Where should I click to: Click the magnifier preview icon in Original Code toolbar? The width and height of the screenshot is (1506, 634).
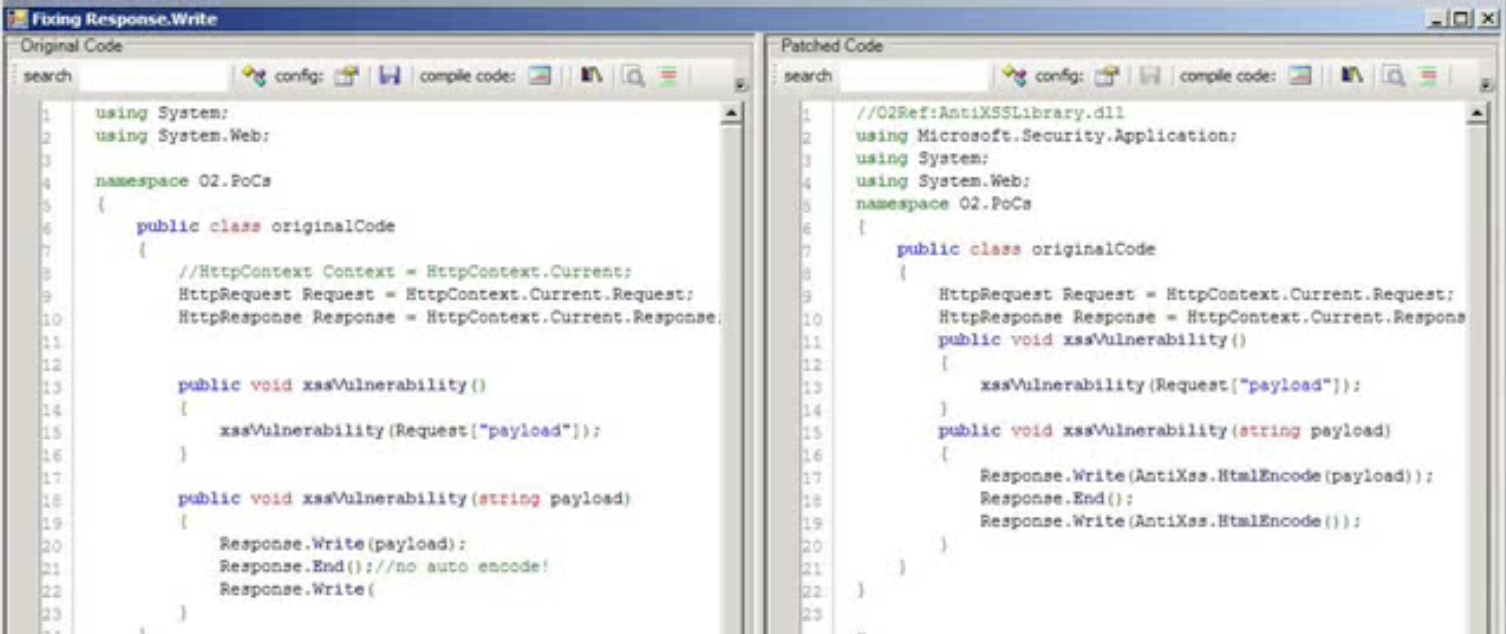(x=632, y=76)
